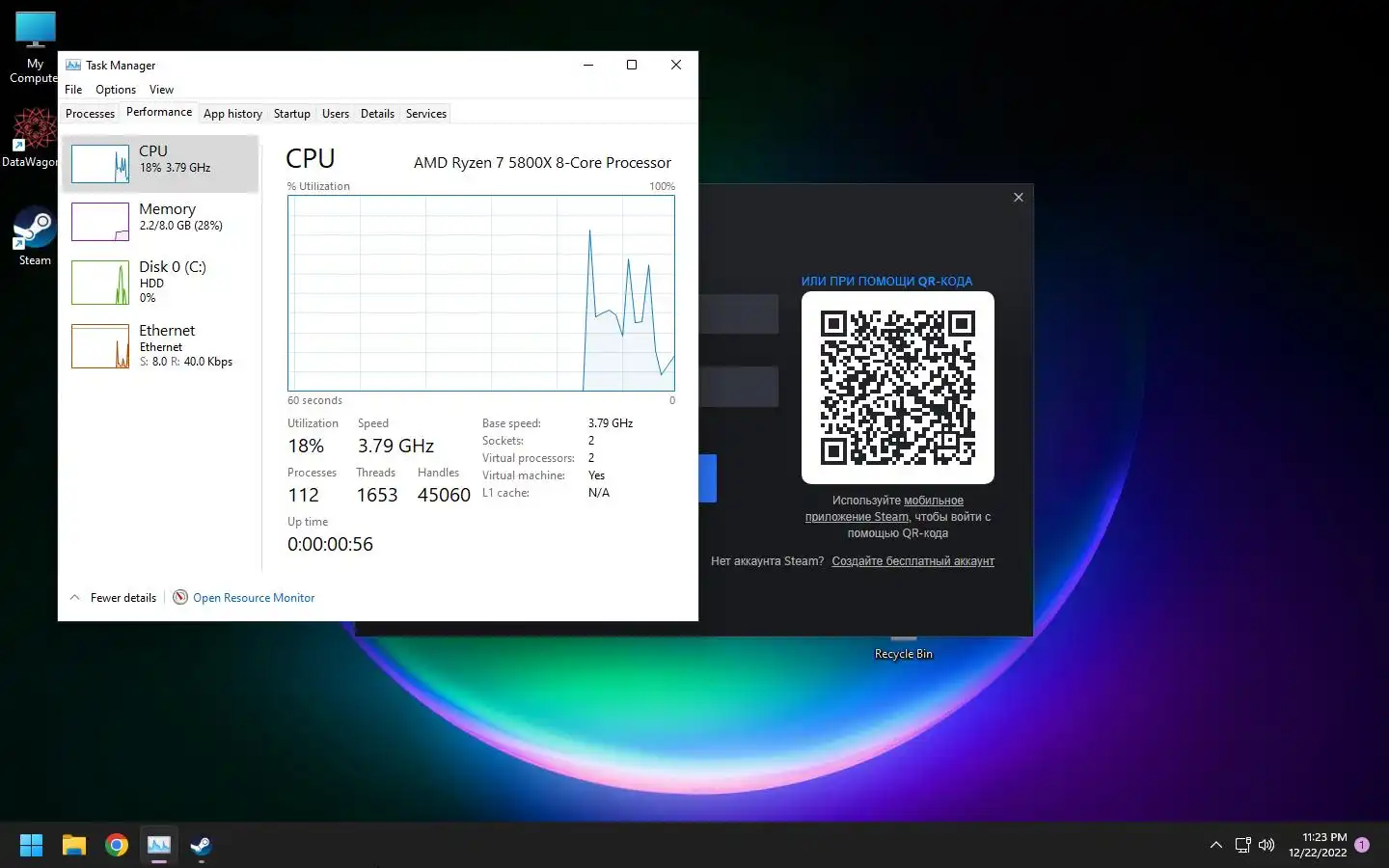1389x868 pixels.
Task: Open the мобильное приложение Steam link
Action: coord(885,508)
